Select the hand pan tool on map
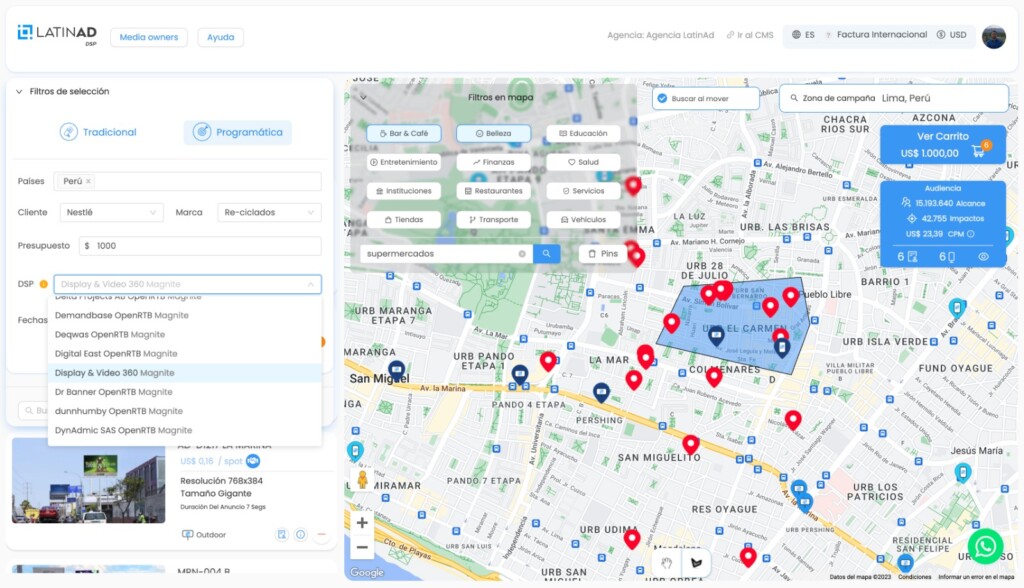 tap(667, 563)
